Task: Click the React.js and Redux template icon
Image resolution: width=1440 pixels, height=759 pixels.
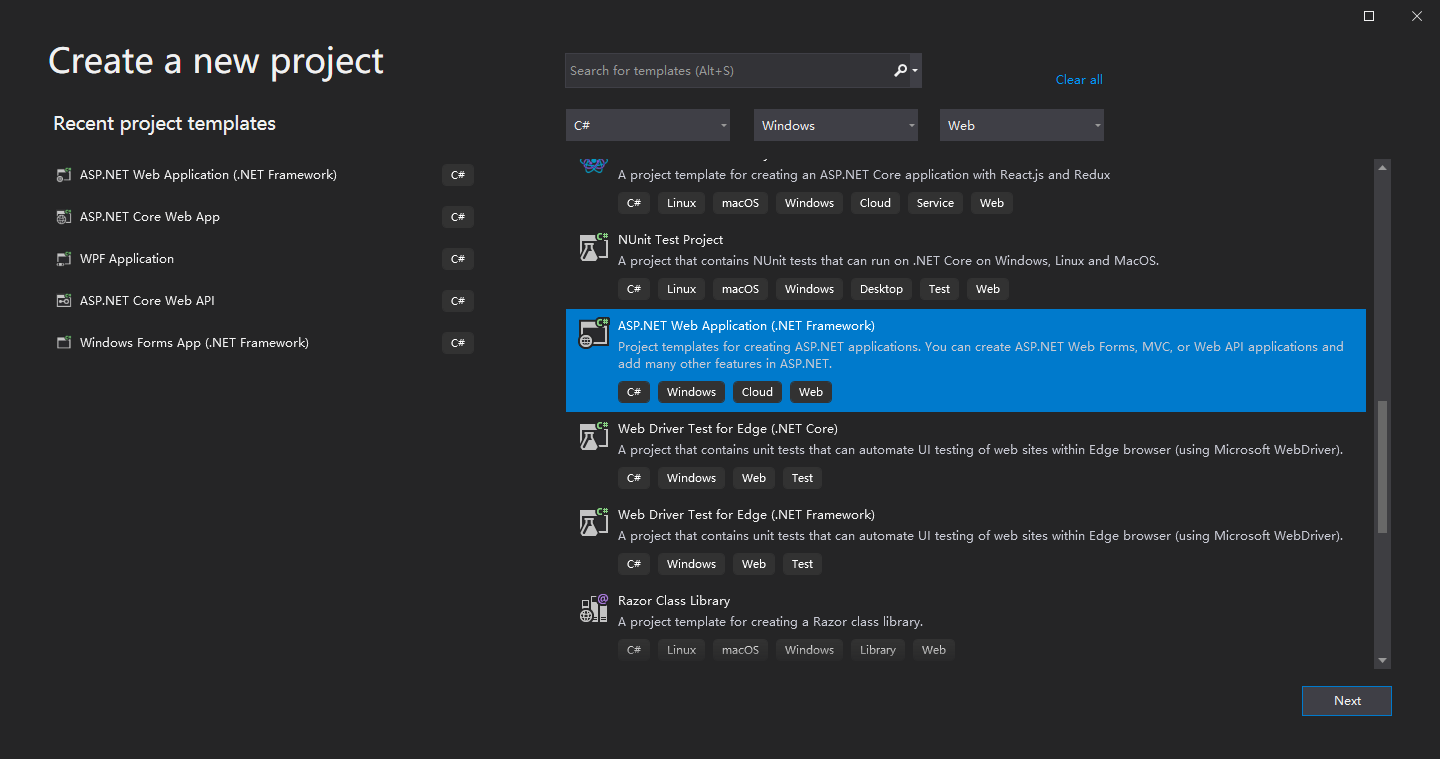Action: [x=593, y=165]
